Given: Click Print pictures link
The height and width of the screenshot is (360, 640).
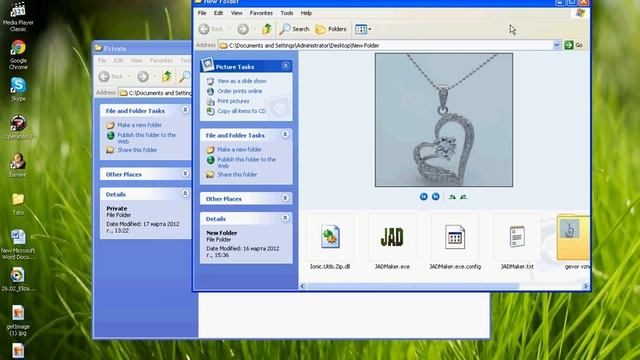Looking at the screenshot, I should pyautogui.click(x=233, y=101).
